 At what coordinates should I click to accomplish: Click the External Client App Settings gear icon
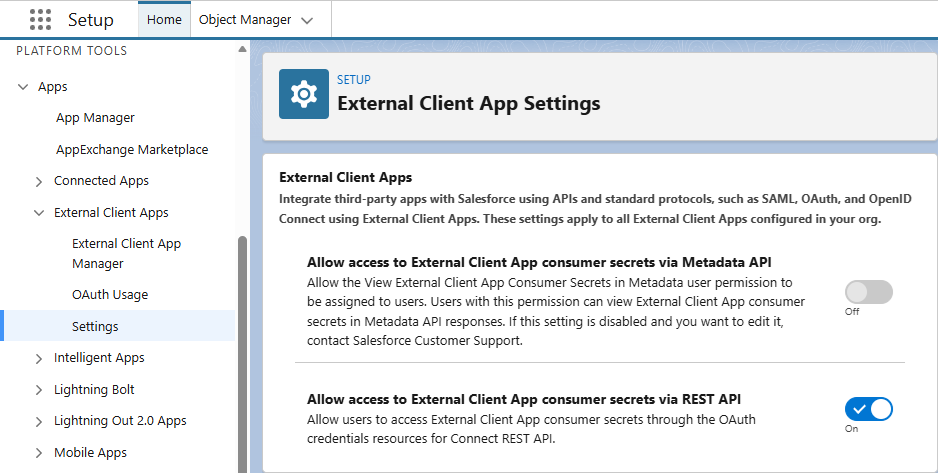click(304, 94)
